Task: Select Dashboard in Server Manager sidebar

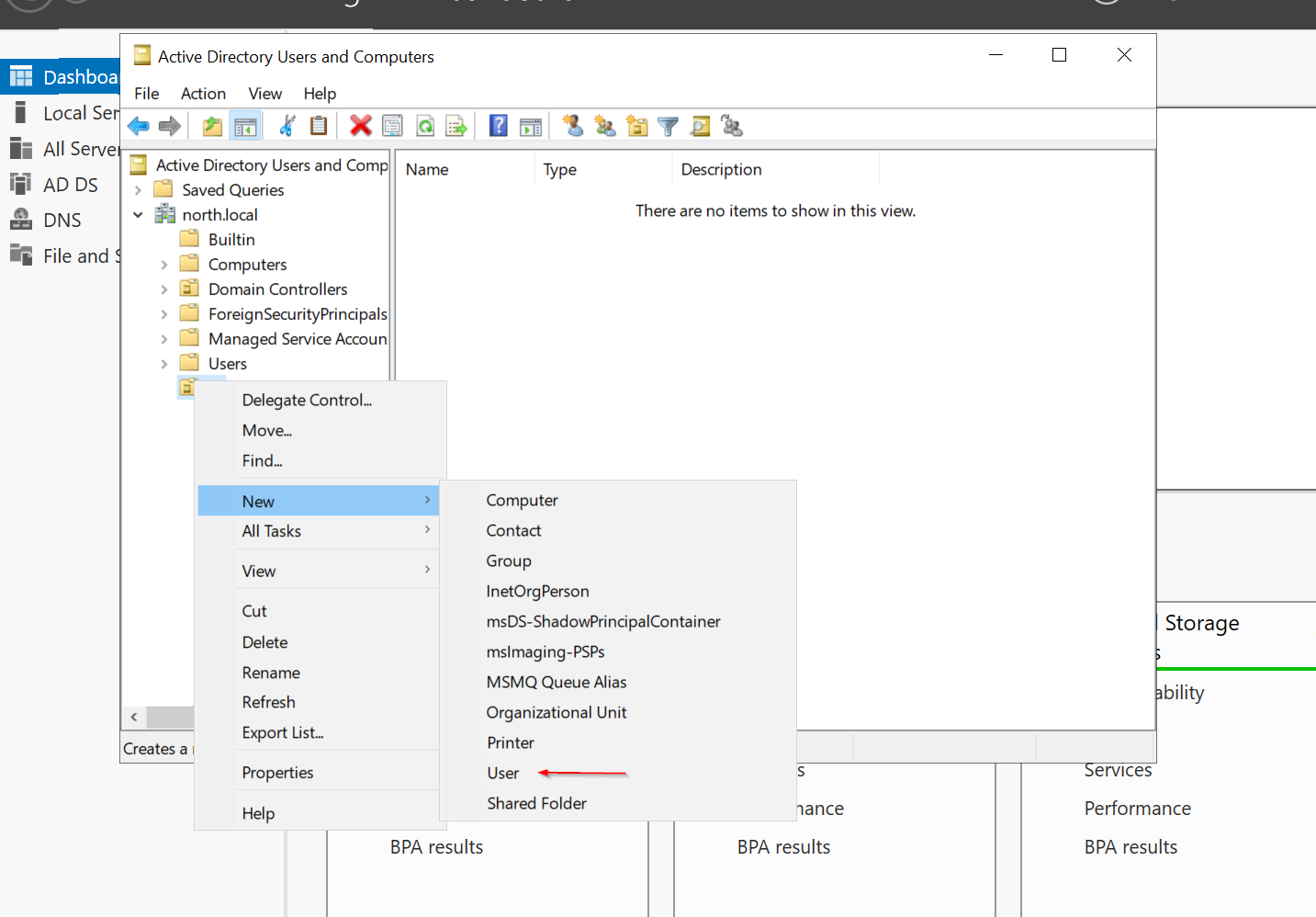Action: (61, 77)
